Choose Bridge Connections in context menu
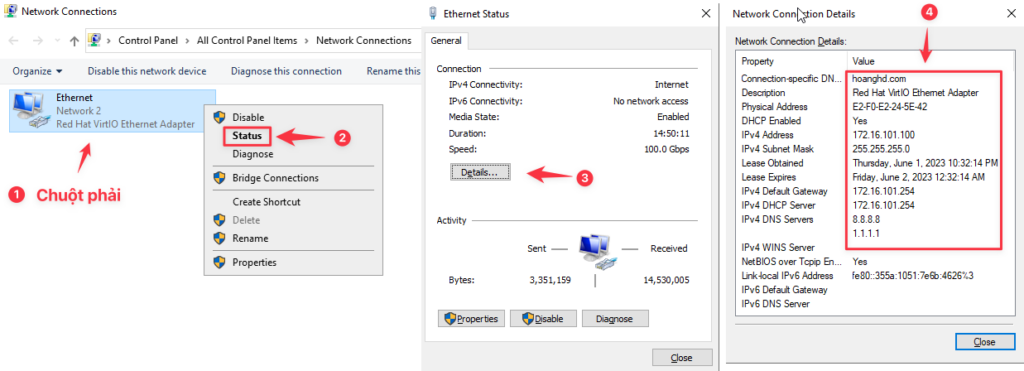The height and width of the screenshot is (371, 1024). pos(276,178)
